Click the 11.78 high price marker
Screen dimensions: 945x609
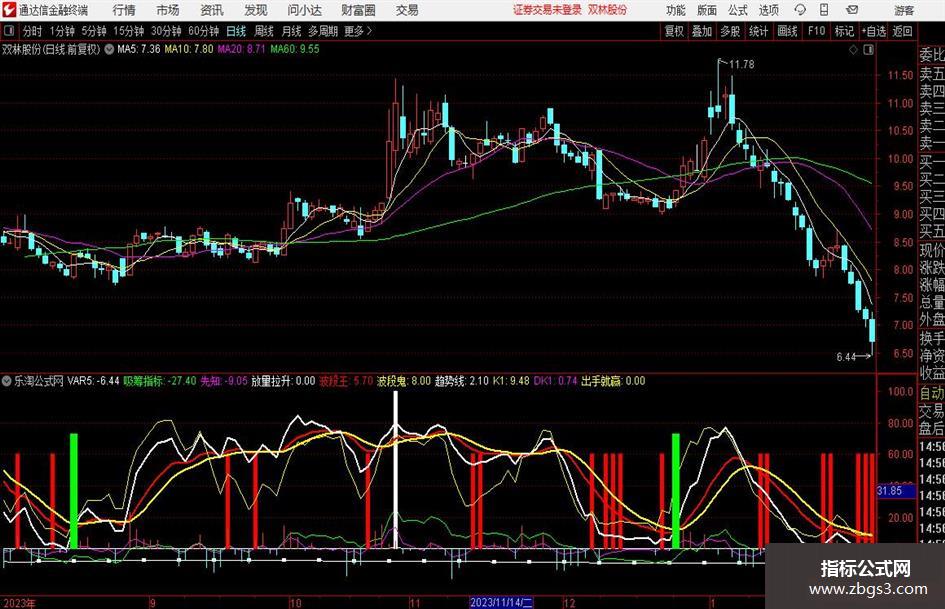tap(741, 64)
